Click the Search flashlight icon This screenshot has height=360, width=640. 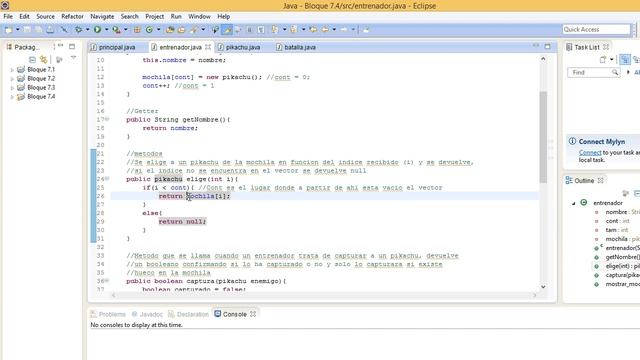pos(194,29)
